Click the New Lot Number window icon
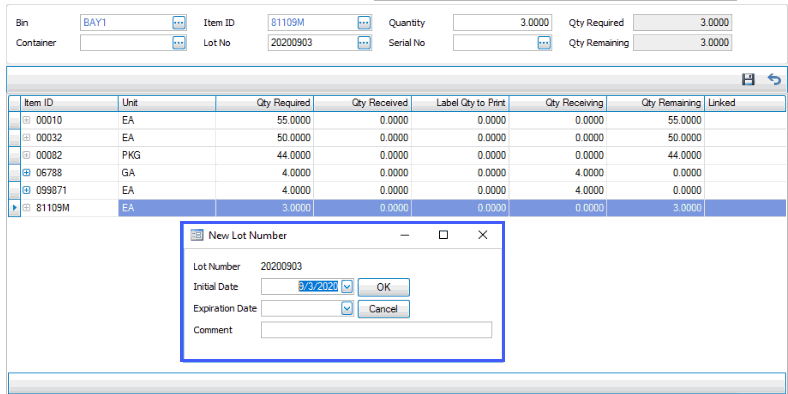This screenshot has width=788, height=394. click(197, 235)
